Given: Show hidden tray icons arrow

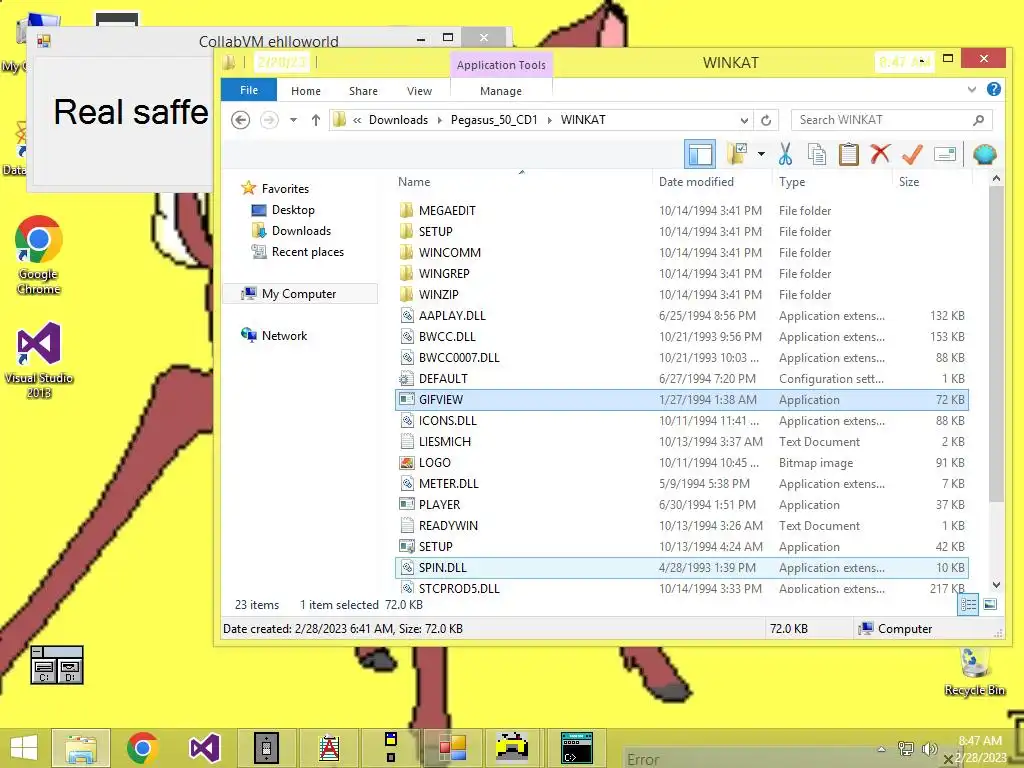Looking at the screenshot, I should click(x=882, y=749).
